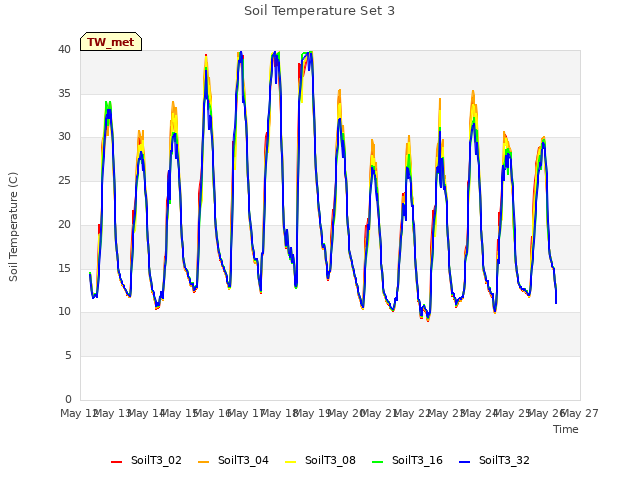Click the y-axis tick value 0
The width and height of the screenshot is (640, 480).
[68, 399]
